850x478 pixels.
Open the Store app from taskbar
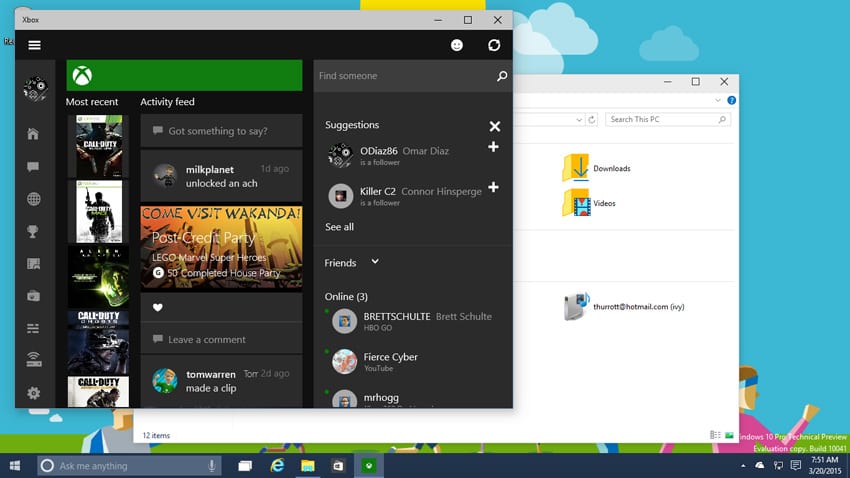[x=338, y=466]
